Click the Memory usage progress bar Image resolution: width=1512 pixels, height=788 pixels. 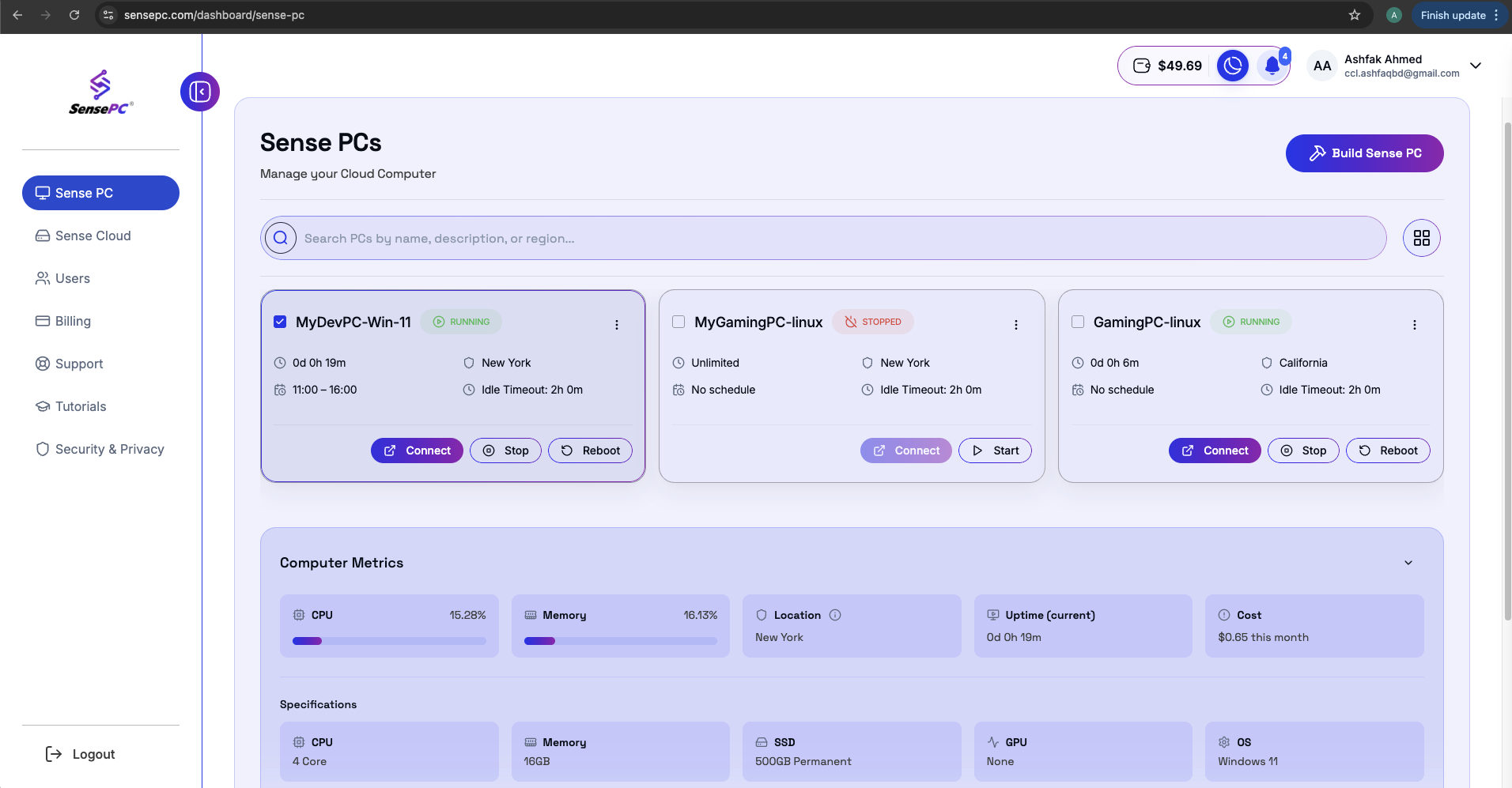(x=621, y=641)
